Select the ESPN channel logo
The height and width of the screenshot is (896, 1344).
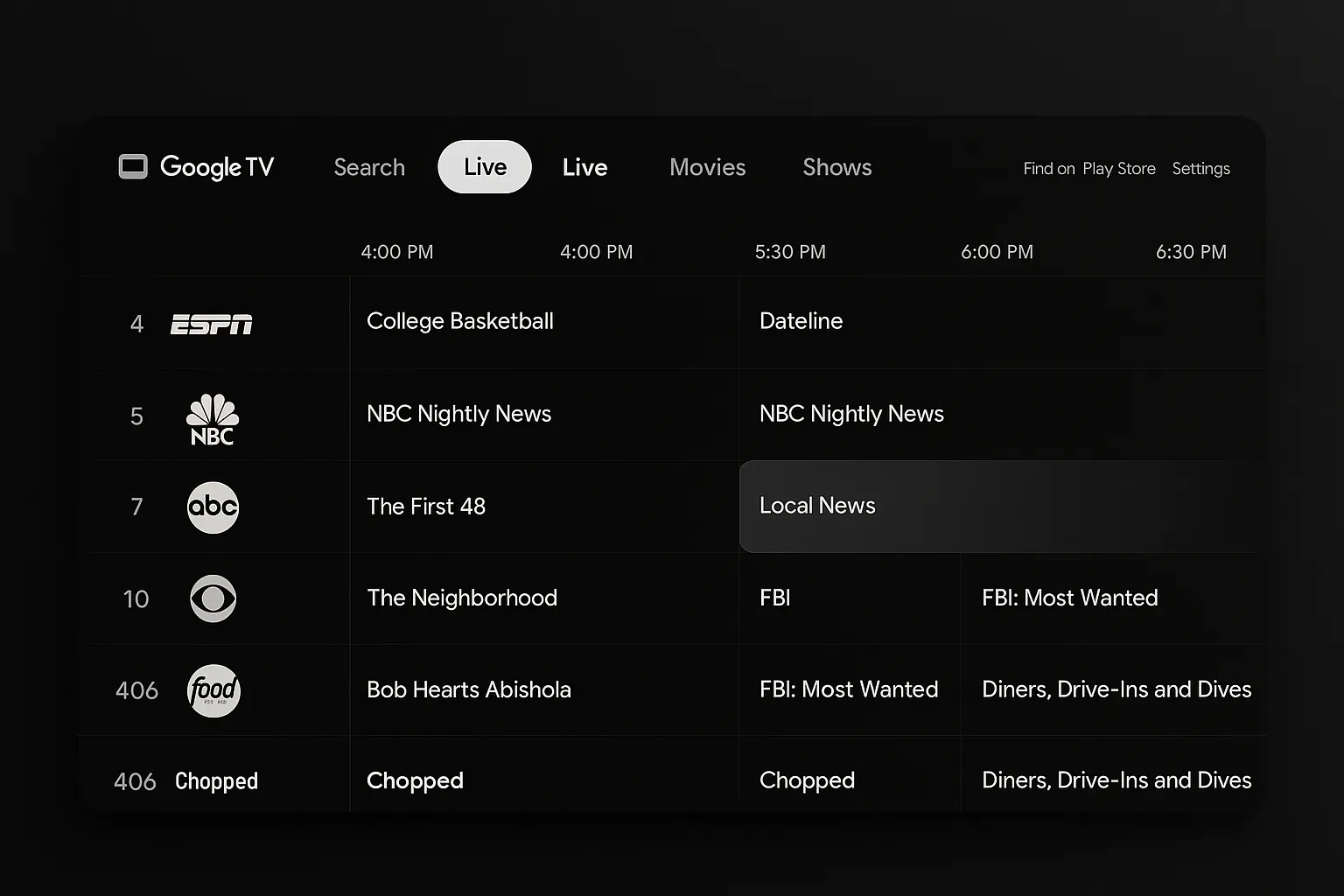(x=211, y=325)
